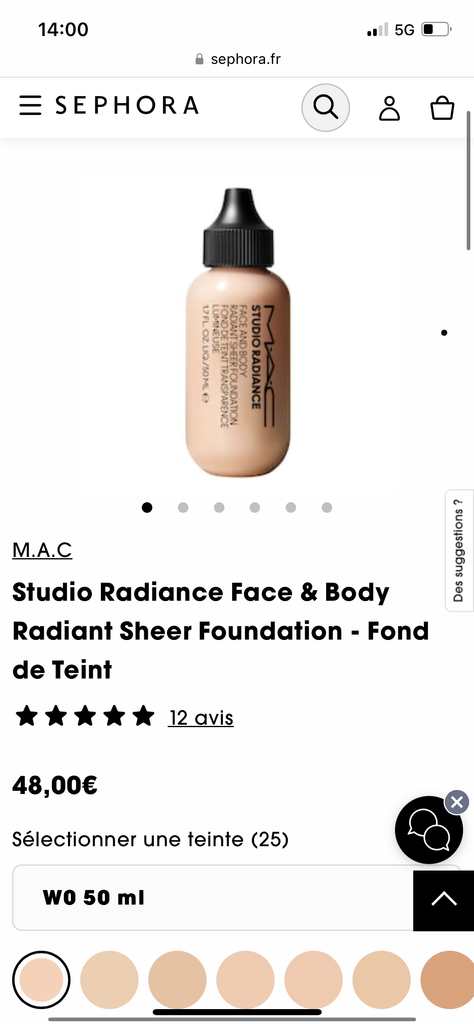Close the chat widget with the X
This screenshot has width=474, height=1024.
pos(456,802)
